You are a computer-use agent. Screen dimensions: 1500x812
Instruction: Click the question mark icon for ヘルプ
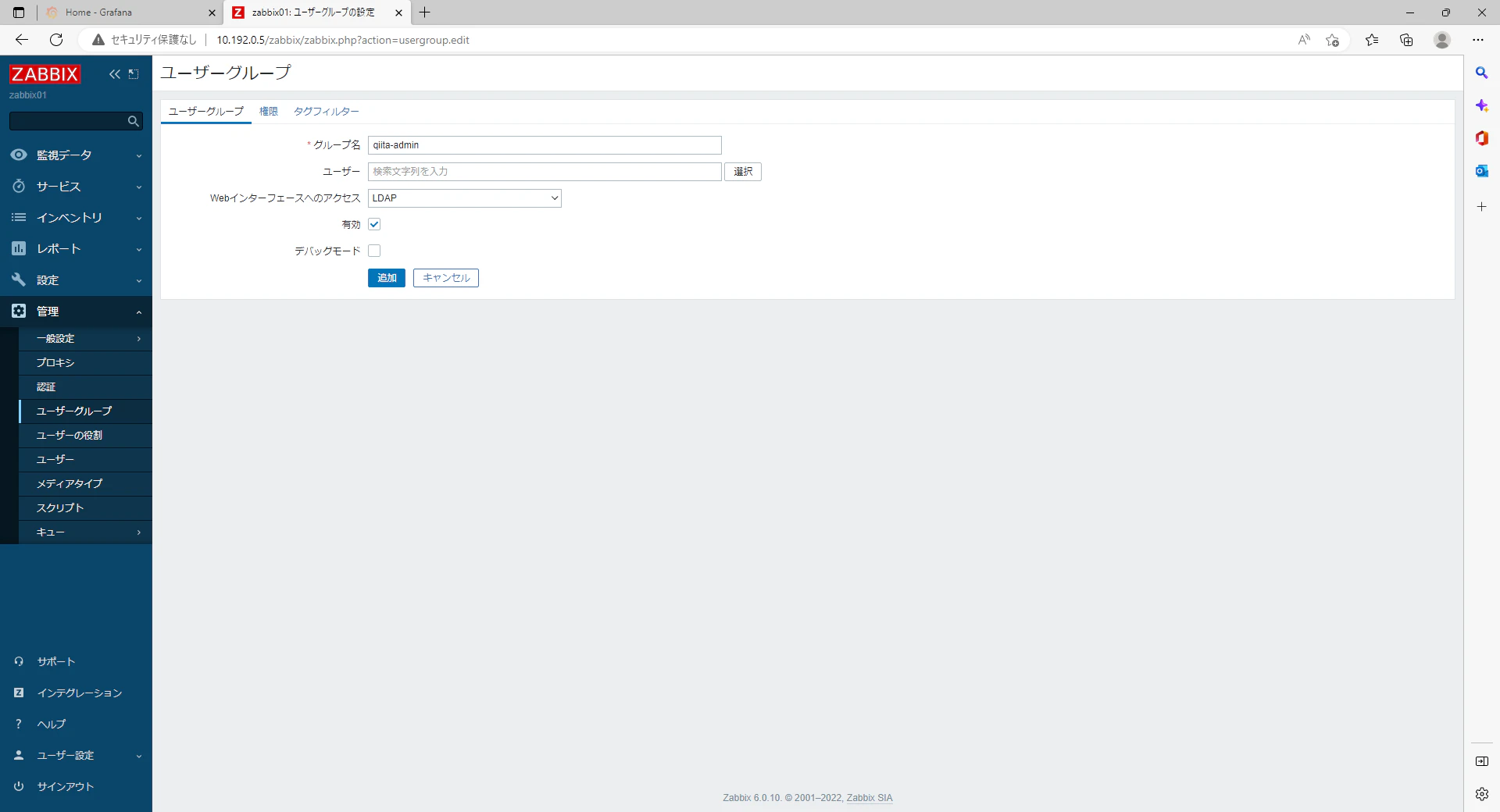19,724
